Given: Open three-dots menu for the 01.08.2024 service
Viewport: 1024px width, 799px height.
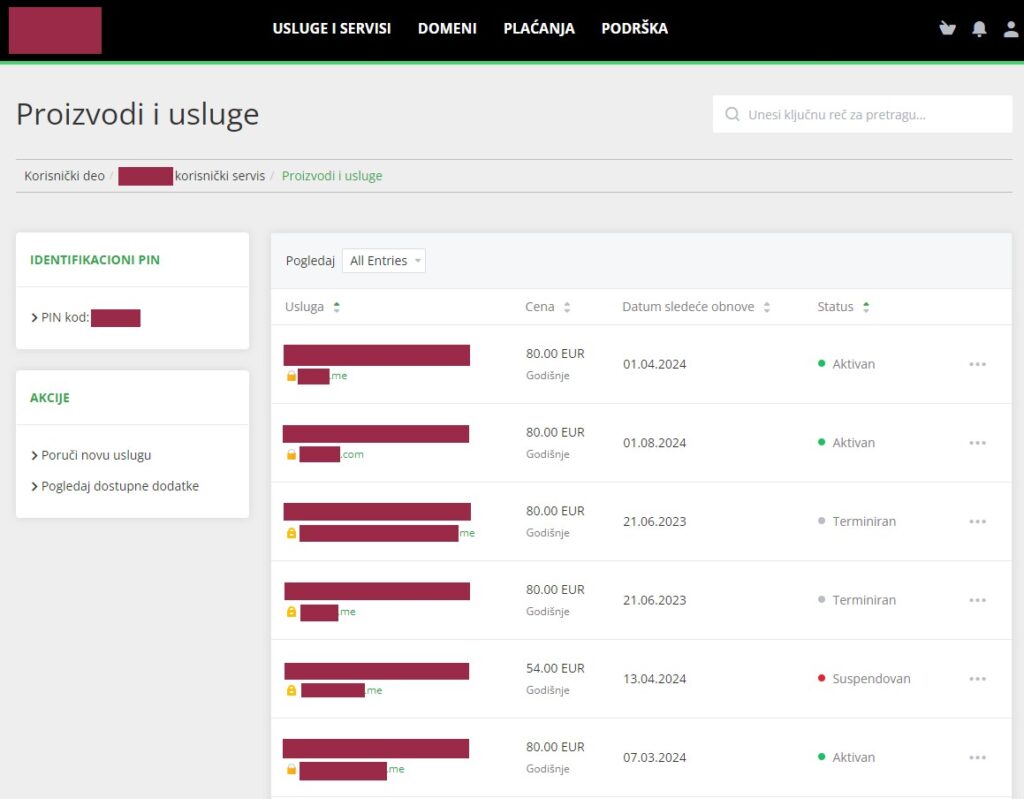Looking at the screenshot, I should (977, 443).
